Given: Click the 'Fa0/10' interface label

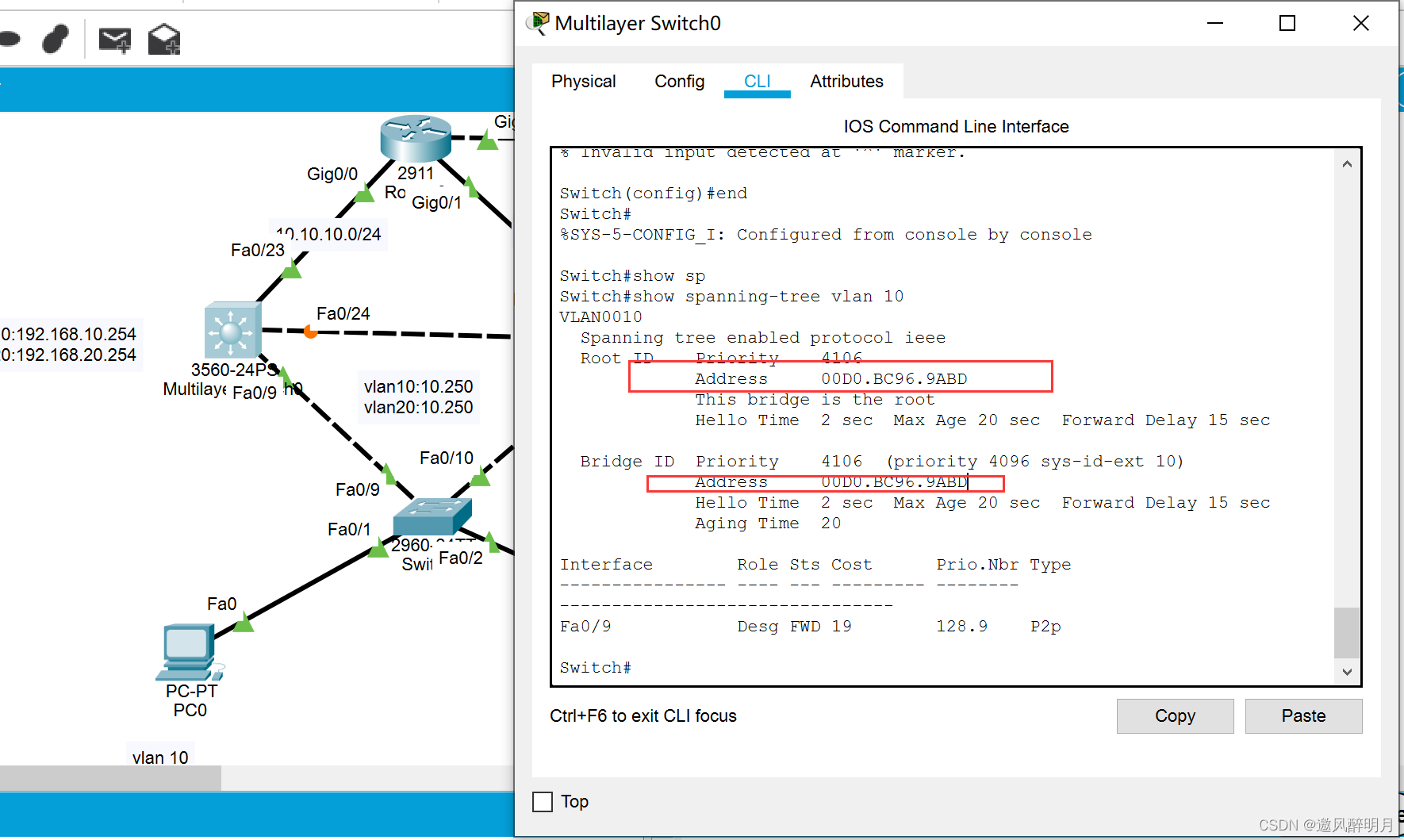Looking at the screenshot, I should coord(447,458).
